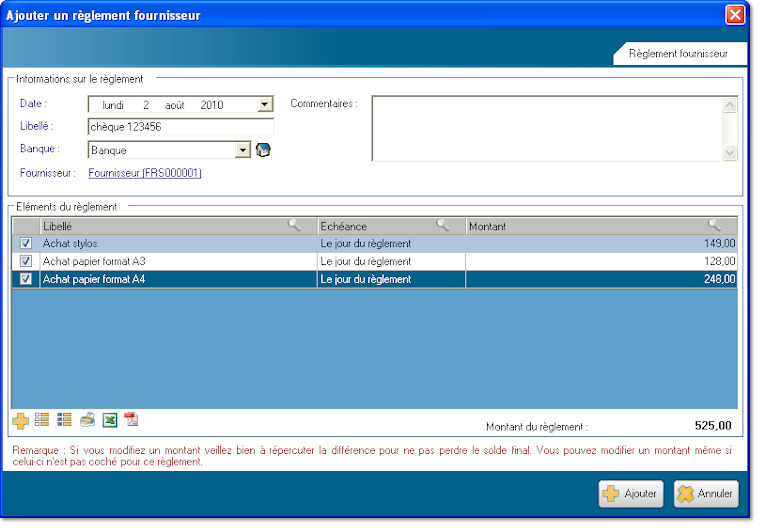Click the search icon in Montant column
The width and height of the screenshot is (760, 528).
tap(714, 226)
